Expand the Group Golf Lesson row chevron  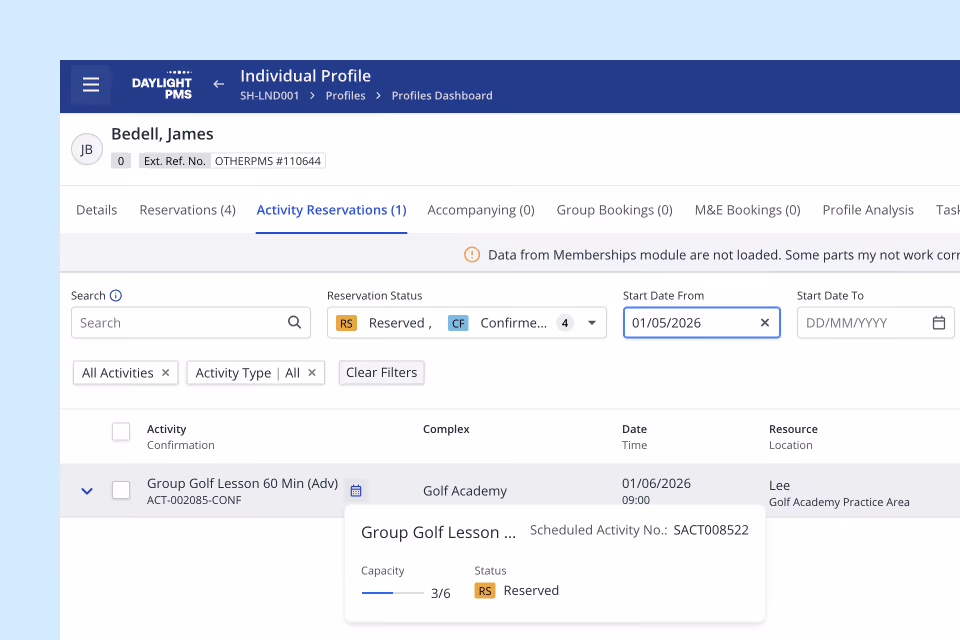(x=87, y=491)
